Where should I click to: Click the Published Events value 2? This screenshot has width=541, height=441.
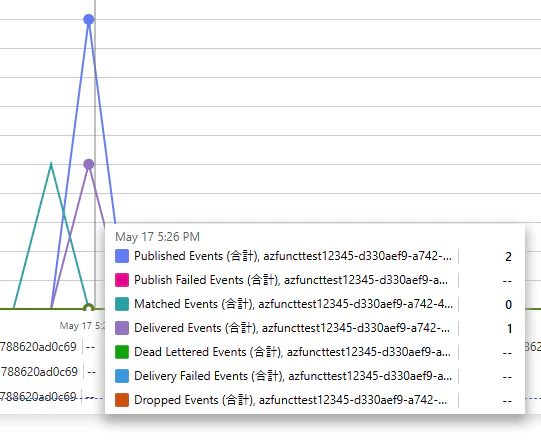(x=508, y=257)
